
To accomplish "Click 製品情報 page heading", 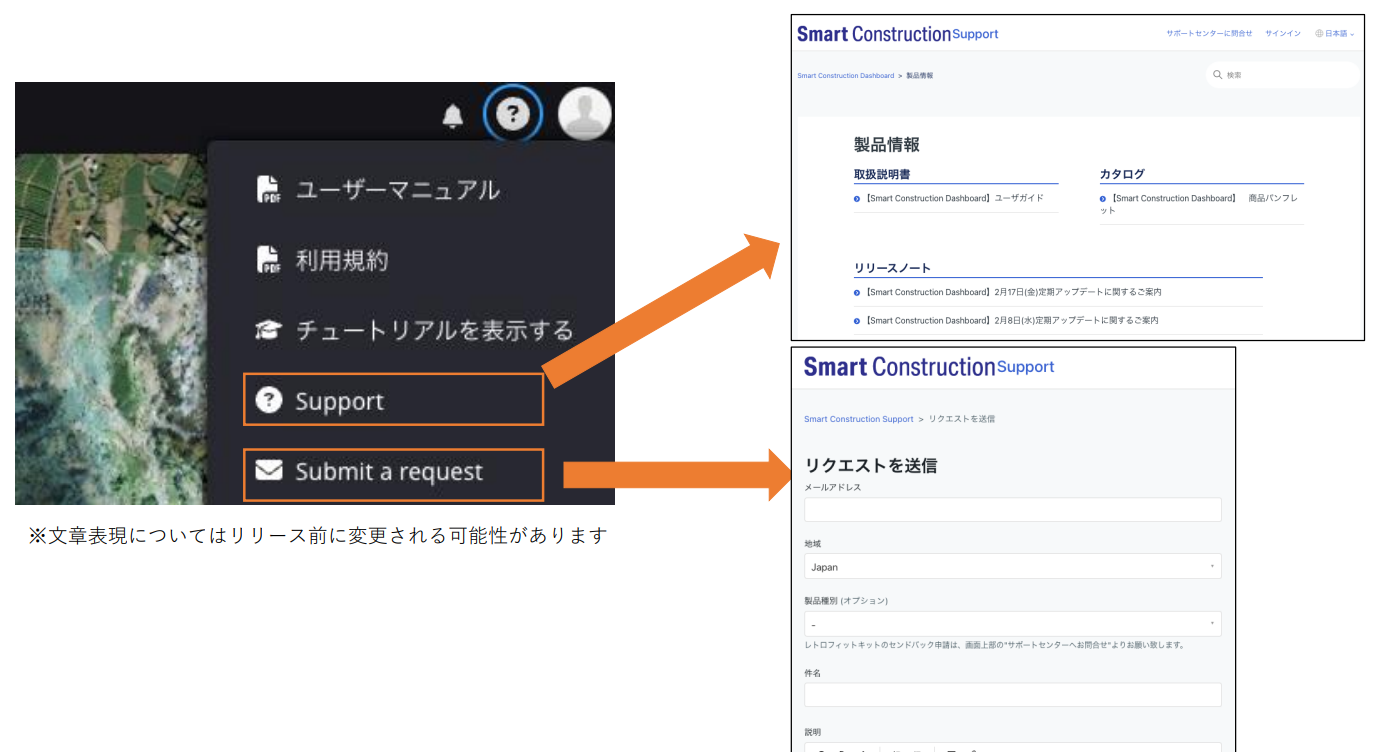I will 886,145.
